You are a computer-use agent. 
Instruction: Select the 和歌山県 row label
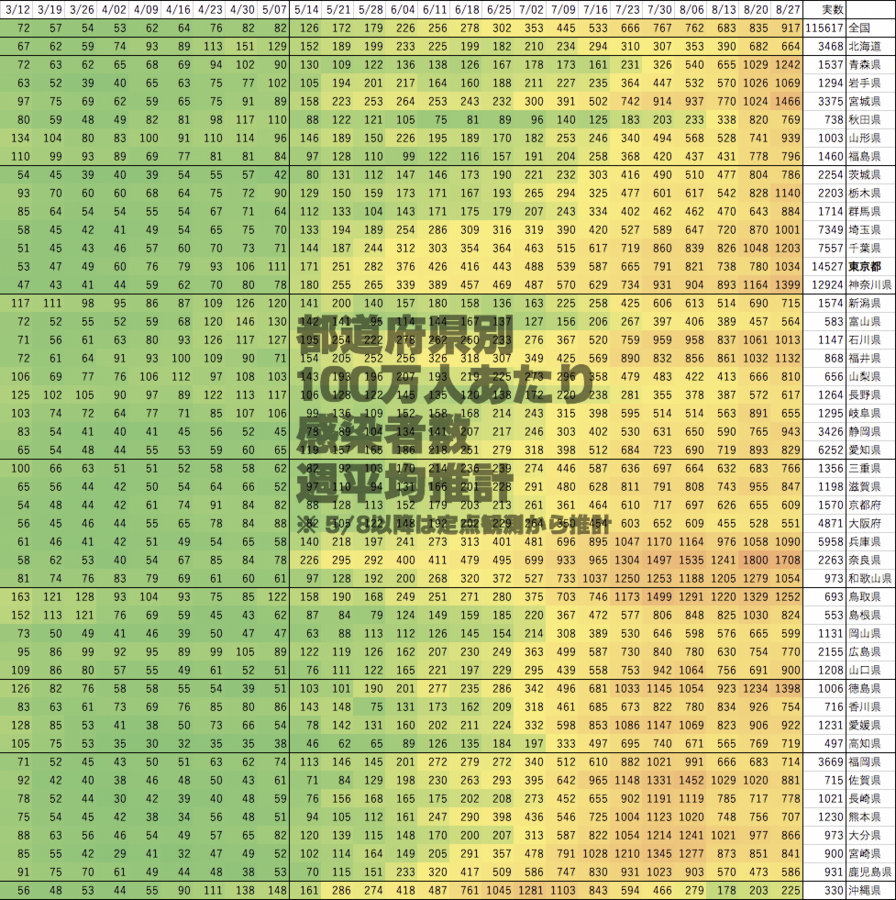pyautogui.click(x=870, y=579)
